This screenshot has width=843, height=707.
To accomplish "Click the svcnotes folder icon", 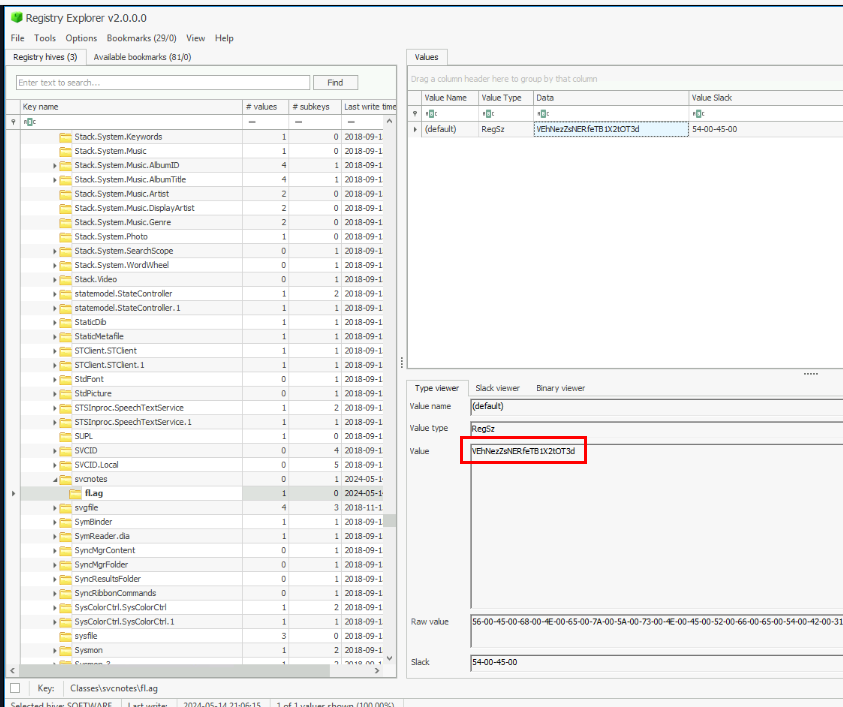I will click(66, 479).
